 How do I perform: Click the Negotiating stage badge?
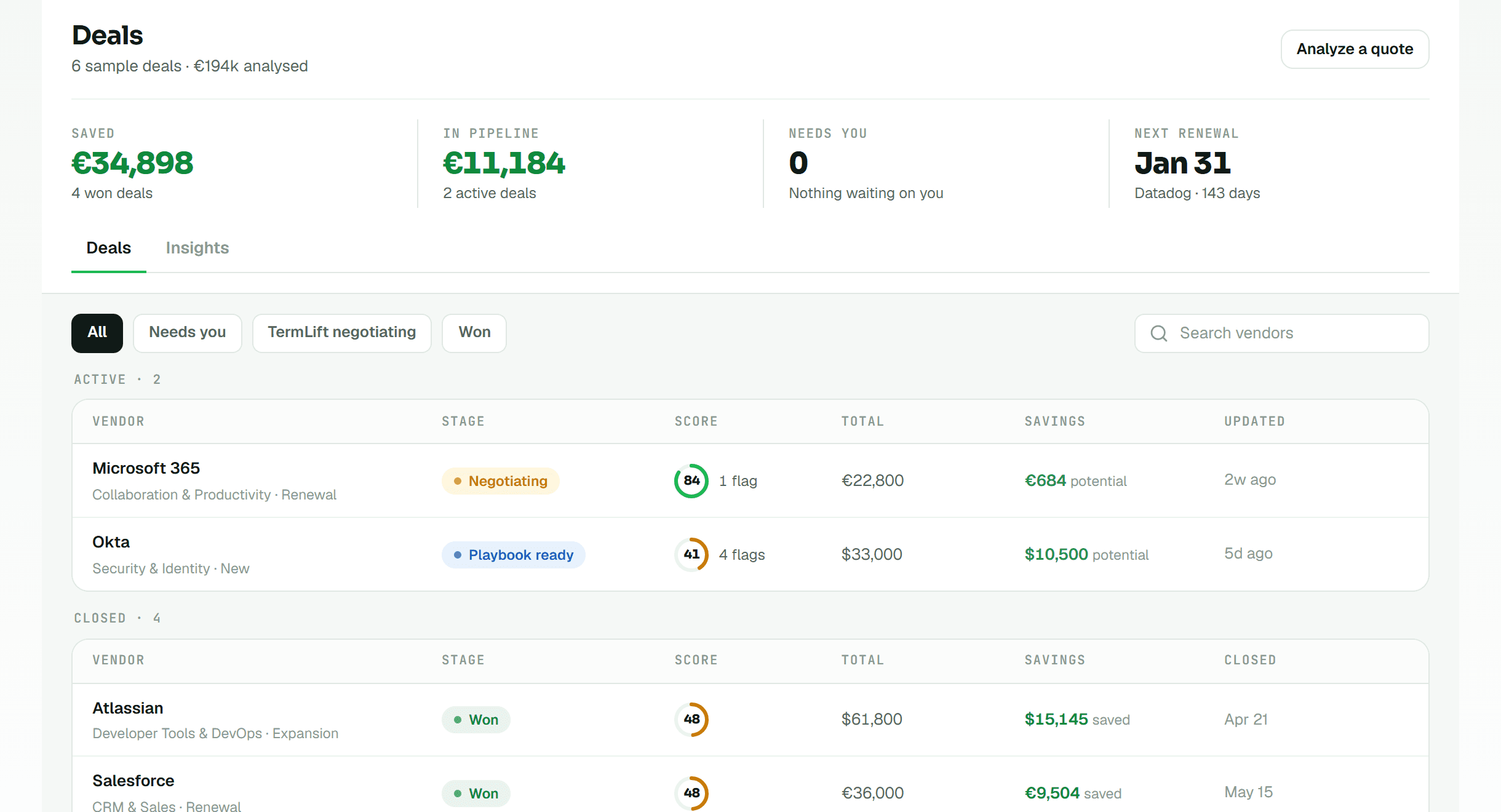point(501,481)
